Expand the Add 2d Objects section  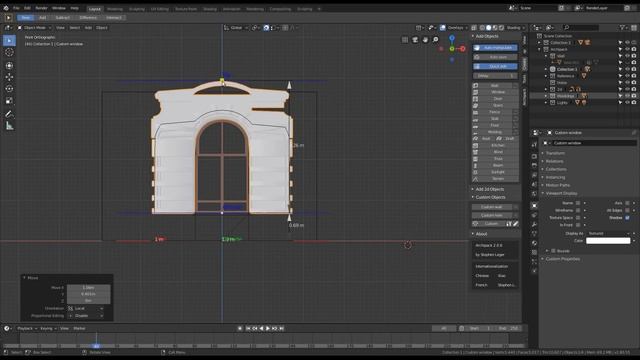click(489, 189)
